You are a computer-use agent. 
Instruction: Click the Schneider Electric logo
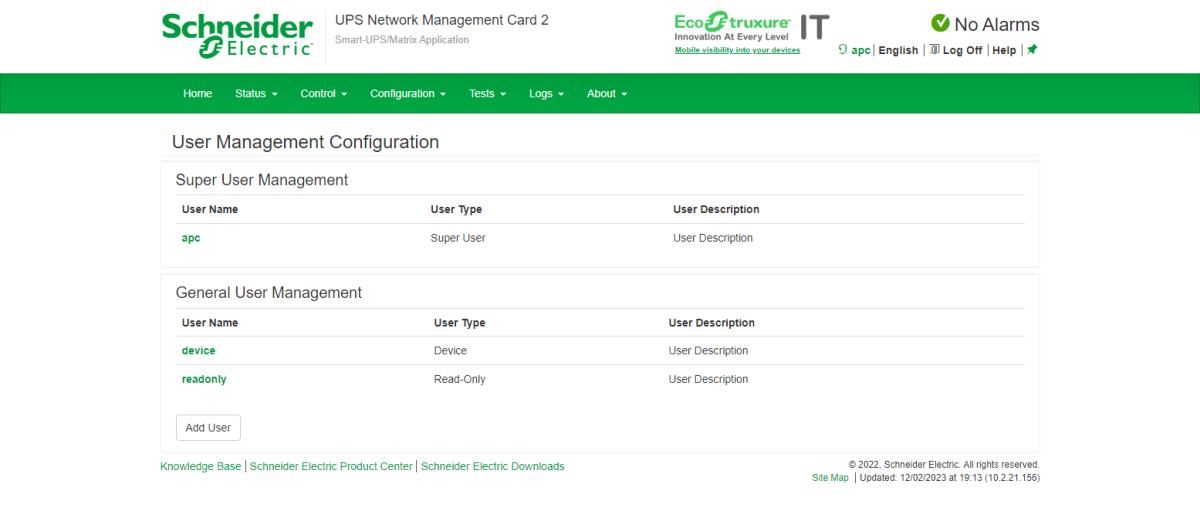click(x=237, y=36)
